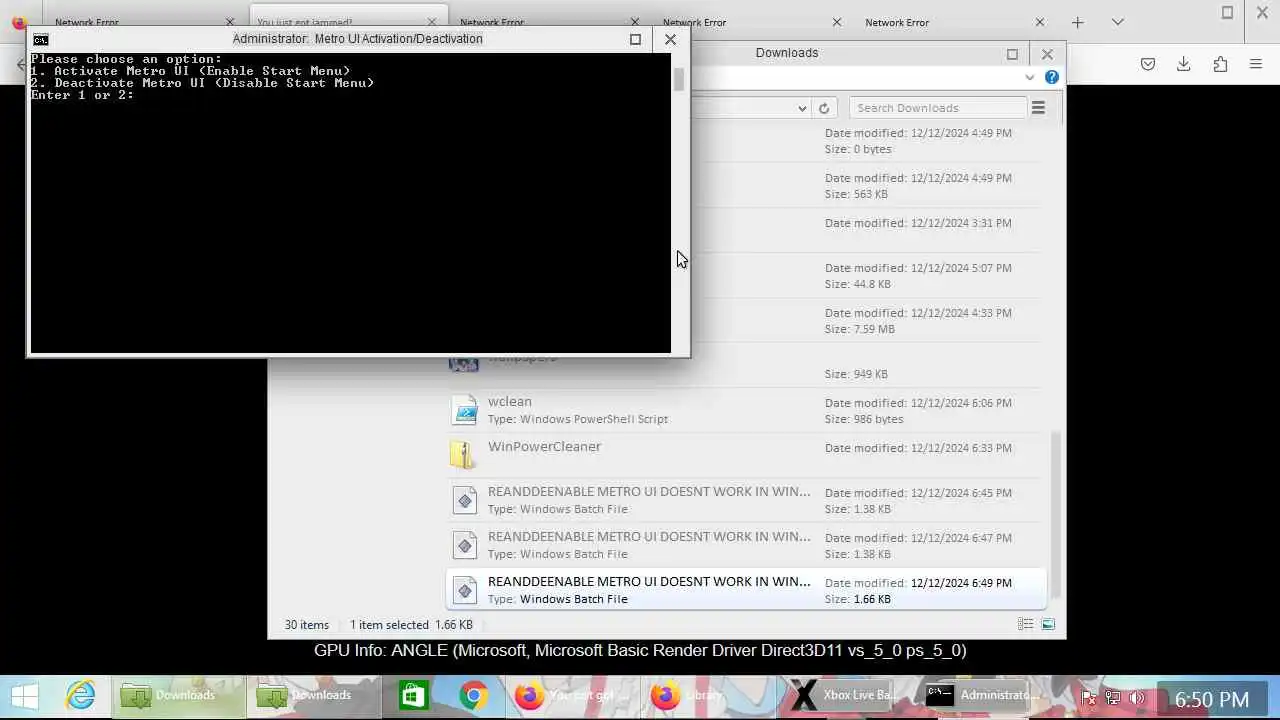Open Firefox extensions puzzle icon
Screen dimensions: 1280x720
[1220, 64]
